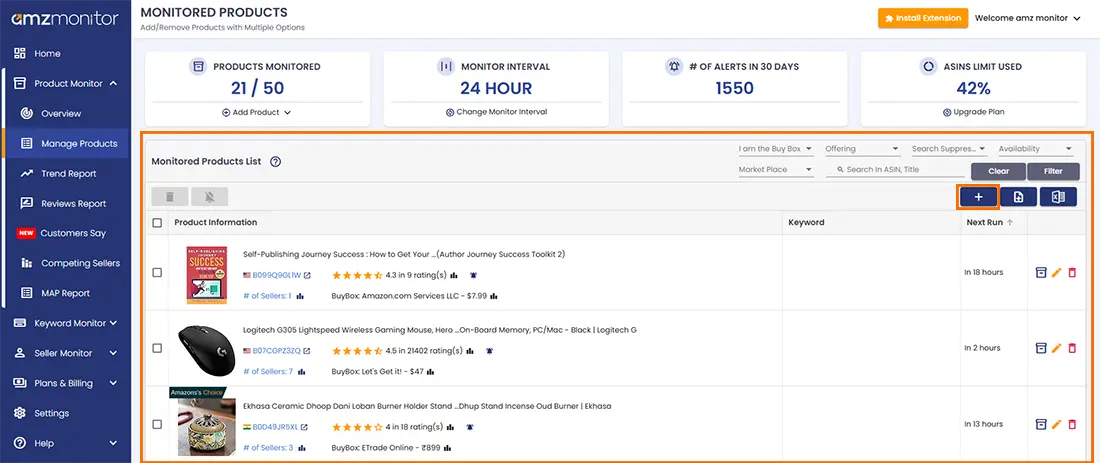The height and width of the screenshot is (463, 1100).
Task: Archive the Logitech G305 mouse product
Action: click(1041, 348)
